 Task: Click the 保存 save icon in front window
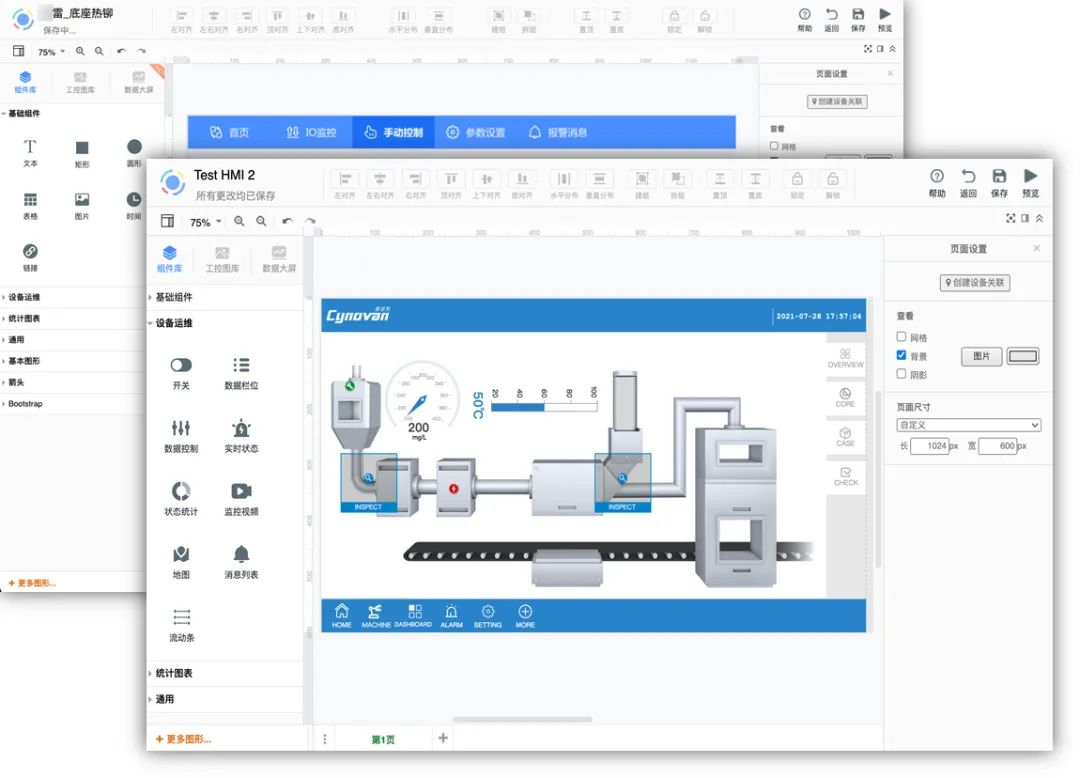[x=998, y=177]
